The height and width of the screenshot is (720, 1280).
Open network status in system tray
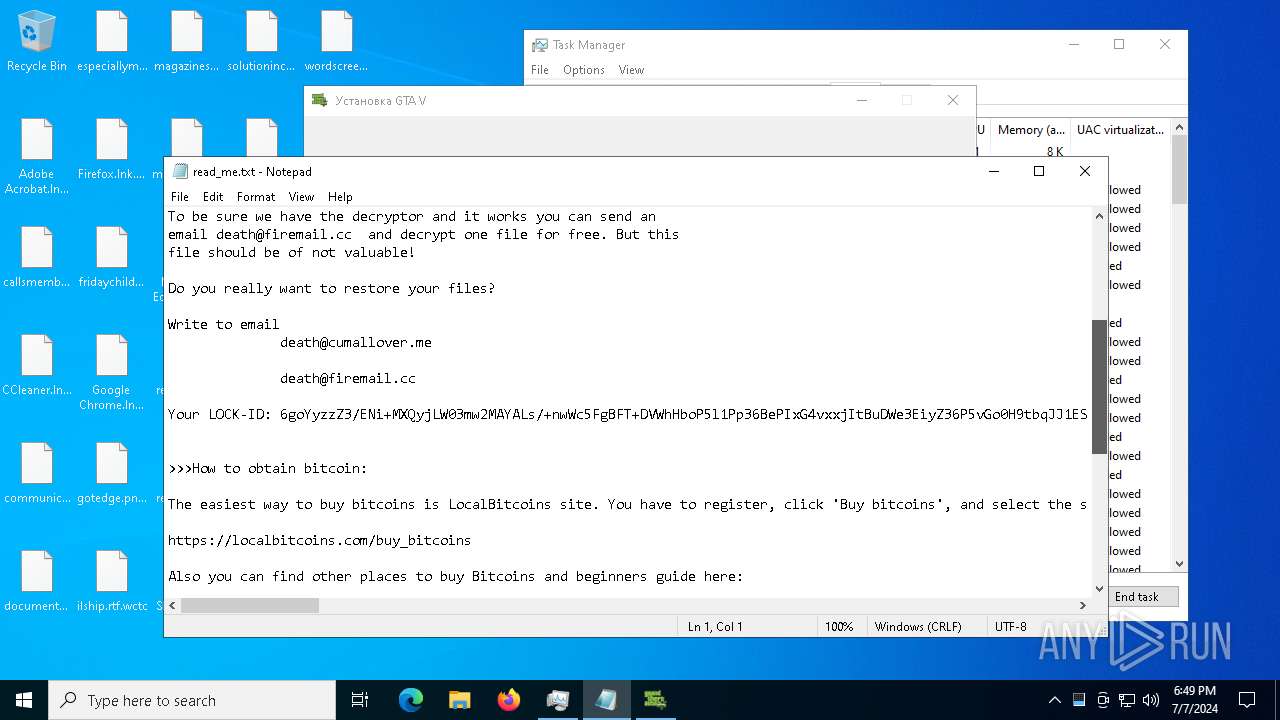click(x=1127, y=700)
